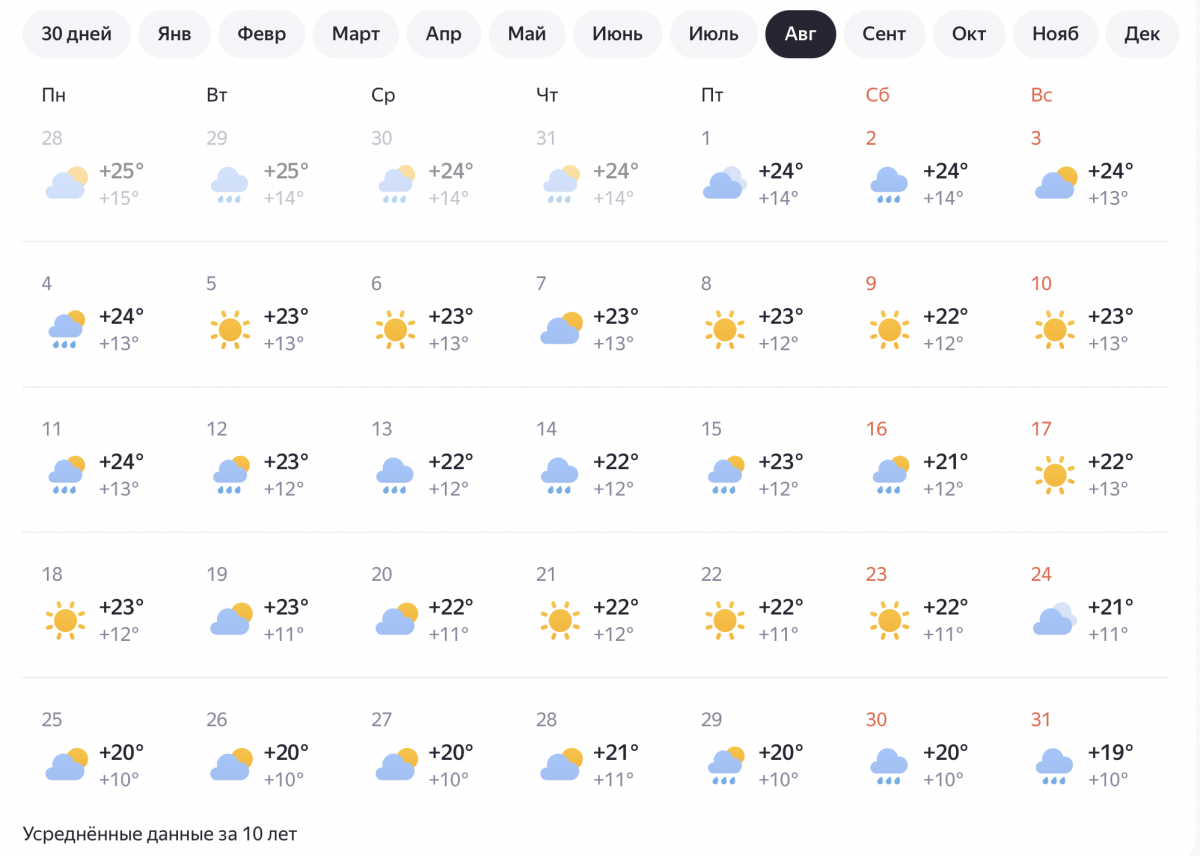The image size is (1200, 856).
Task: Click the sunny icon for August 5
Action: [230, 329]
